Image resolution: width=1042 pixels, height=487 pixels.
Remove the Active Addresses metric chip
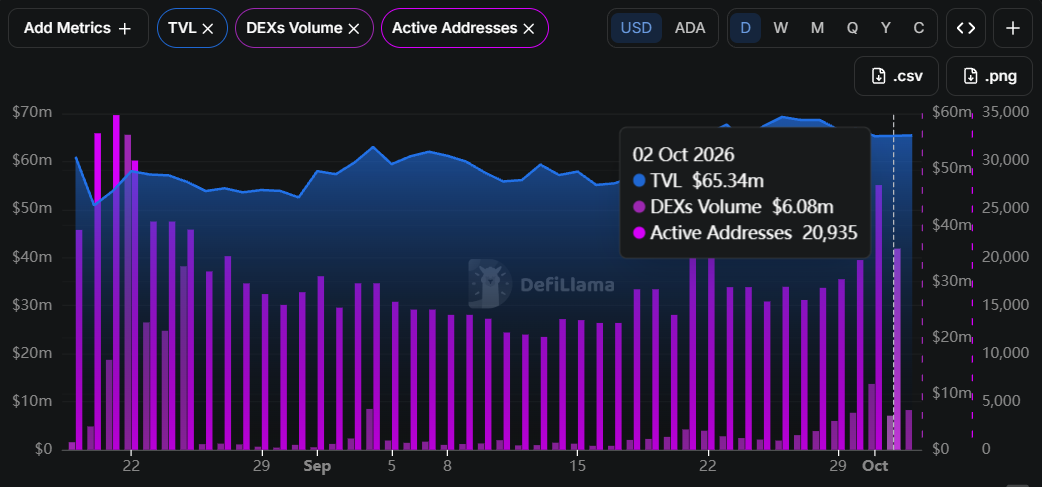[529, 28]
